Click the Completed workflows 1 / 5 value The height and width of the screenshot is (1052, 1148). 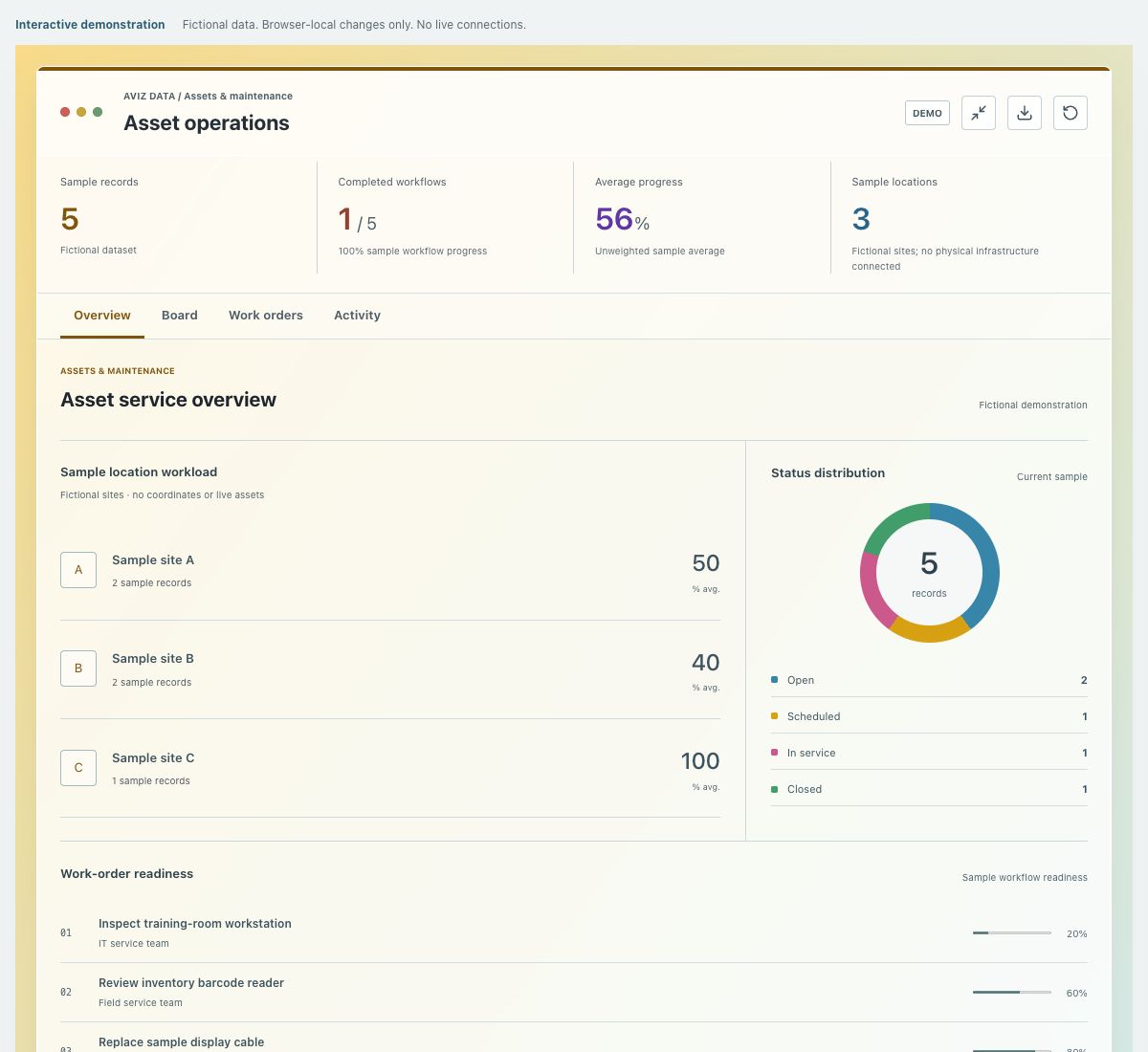point(358,220)
